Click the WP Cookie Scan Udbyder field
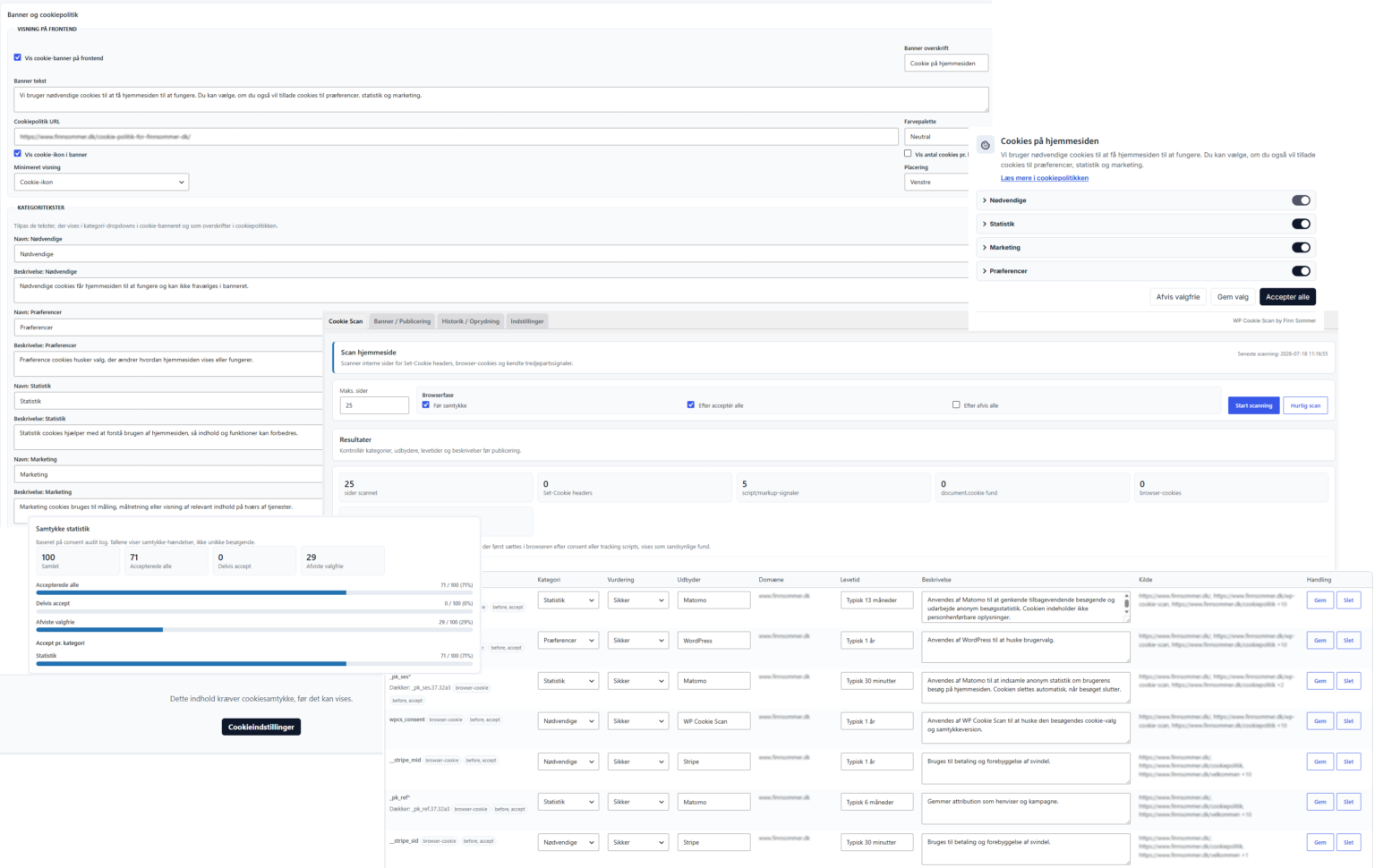The image size is (1375, 868). 713,721
